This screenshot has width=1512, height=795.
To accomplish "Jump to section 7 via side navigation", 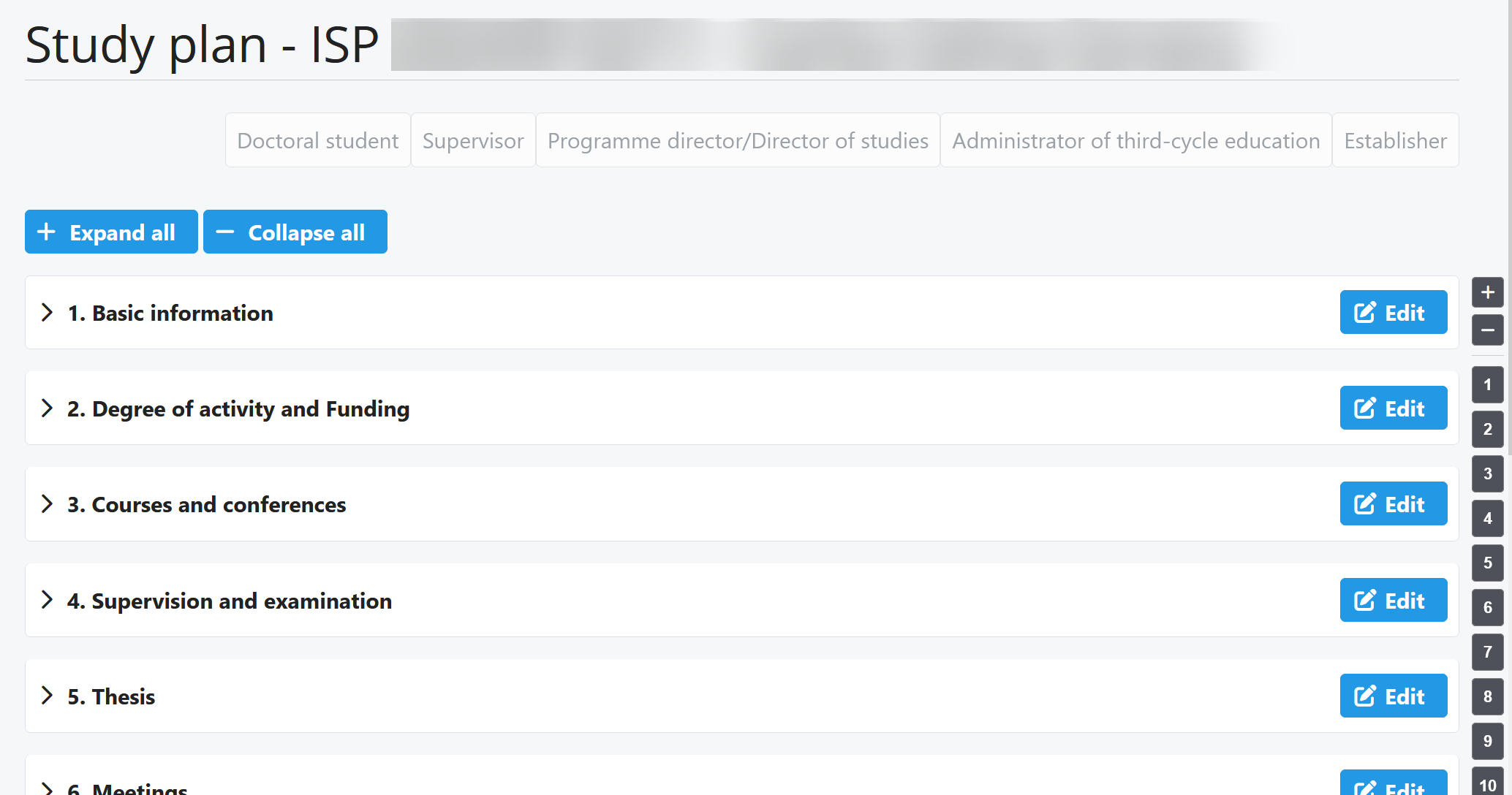I will point(1487,652).
